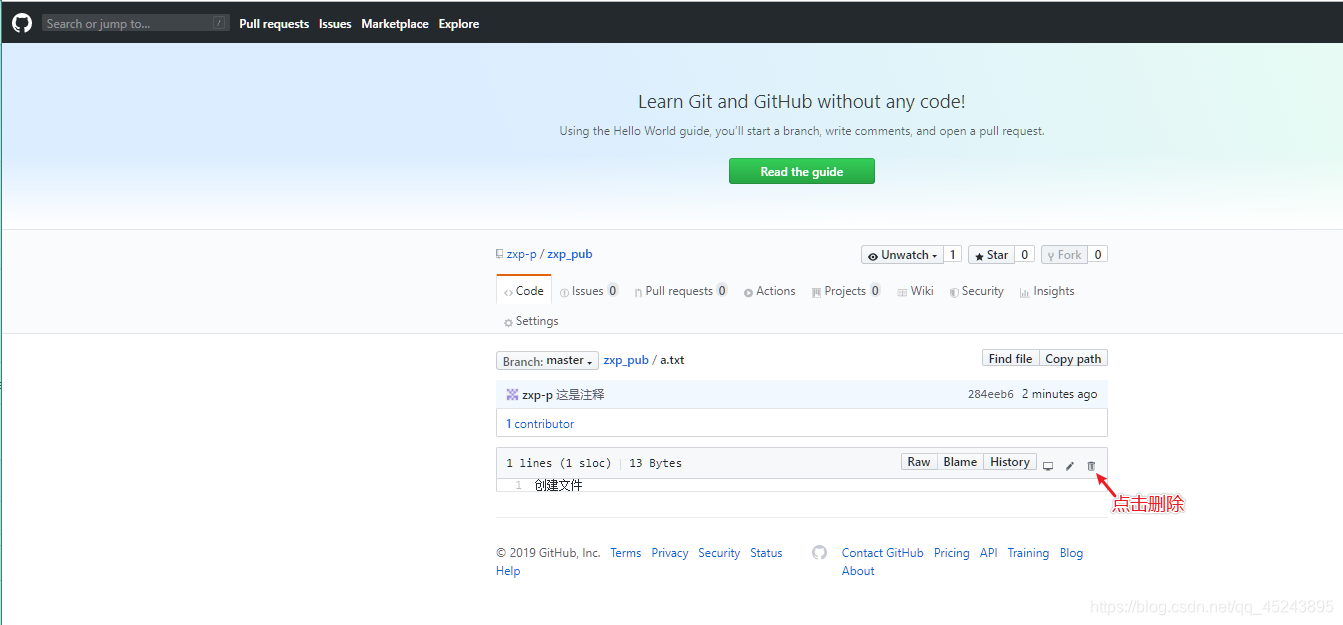Click zxp_pub in file breadcrumb
The width and height of the screenshot is (1343, 625).
click(626, 360)
